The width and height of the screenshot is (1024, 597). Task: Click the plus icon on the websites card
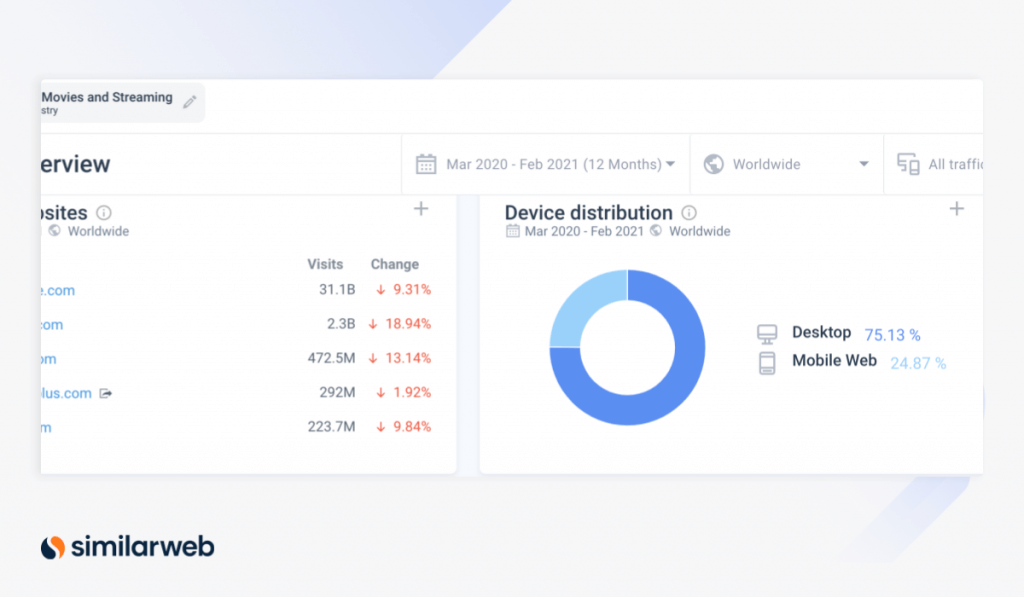421,209
